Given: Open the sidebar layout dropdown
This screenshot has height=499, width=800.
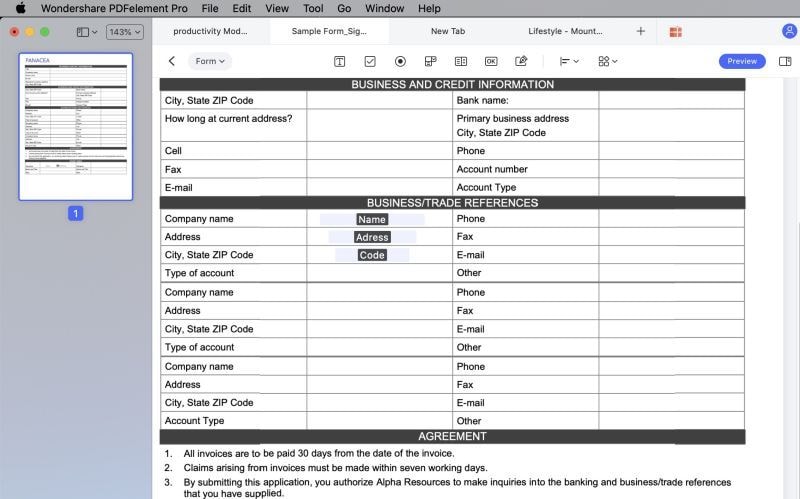Looking at the screenshot, I should click(87, 32).
